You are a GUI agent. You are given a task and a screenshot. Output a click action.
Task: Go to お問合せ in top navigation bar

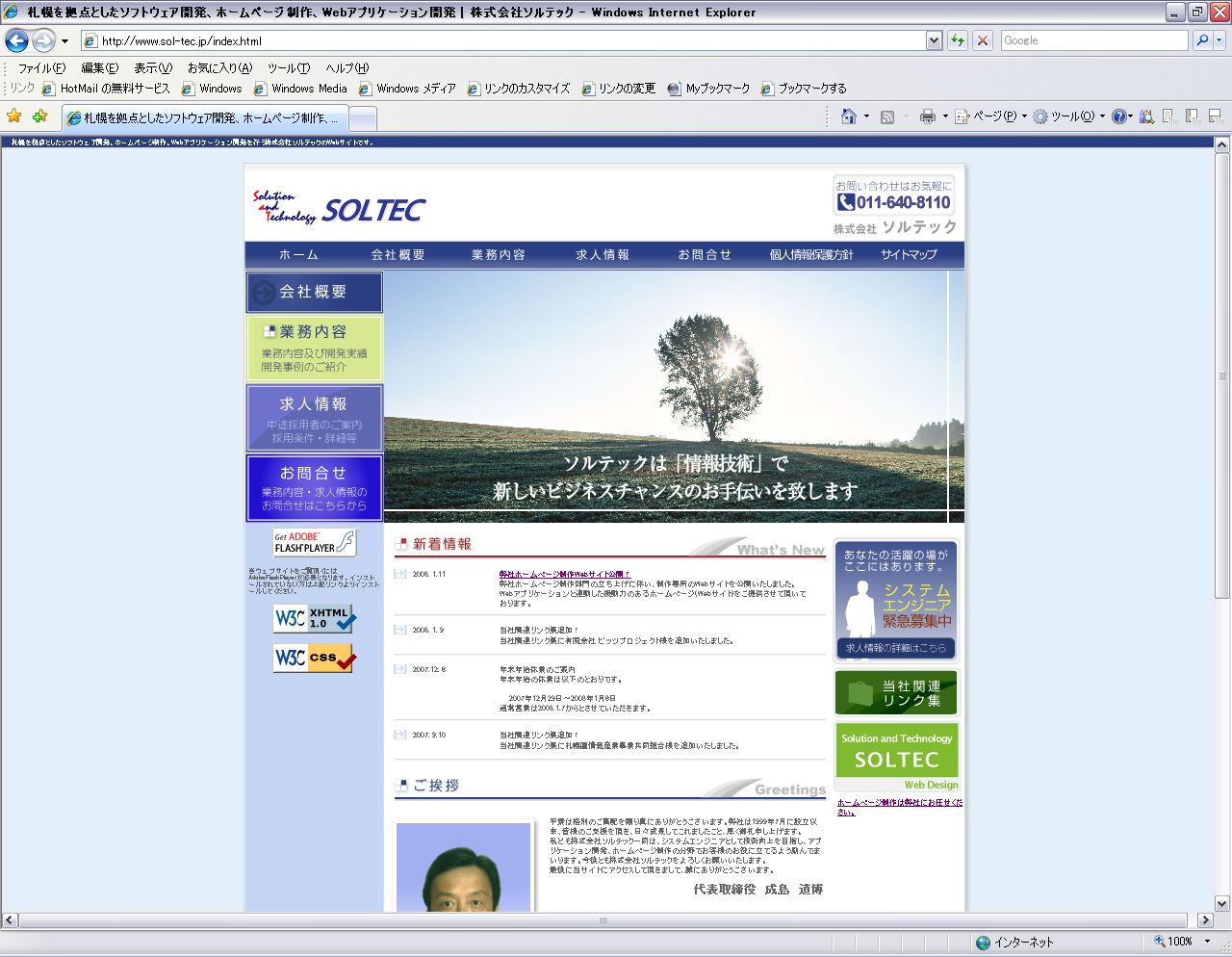tap(705, 255)
